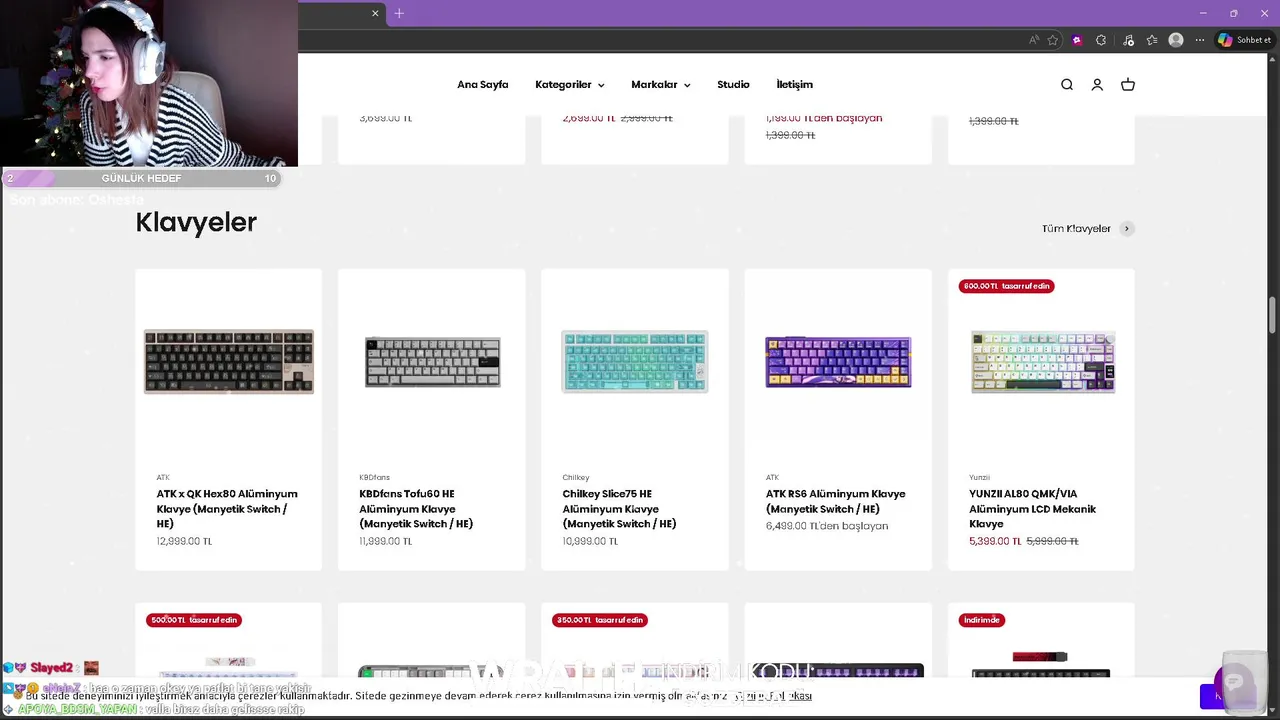Open the Studio menu item
The height and width of the screenshot is (720, 1280).
point(733,85)
